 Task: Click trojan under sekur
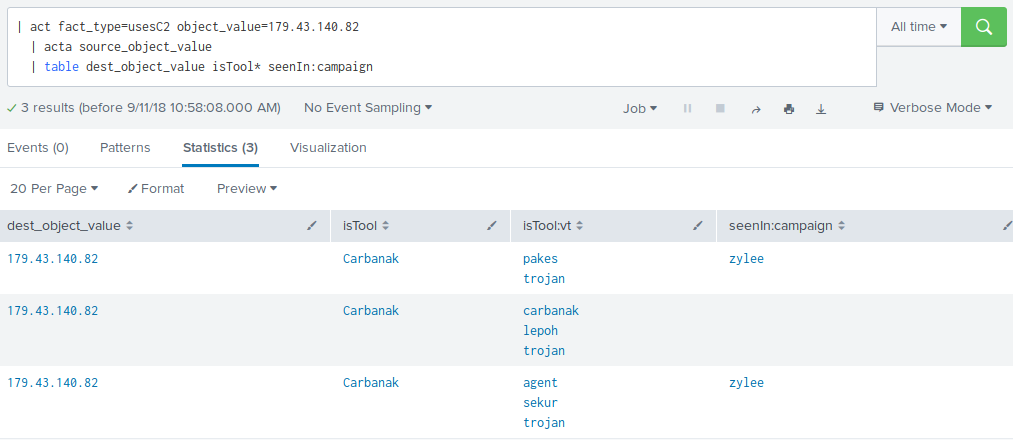coord(544,423)
